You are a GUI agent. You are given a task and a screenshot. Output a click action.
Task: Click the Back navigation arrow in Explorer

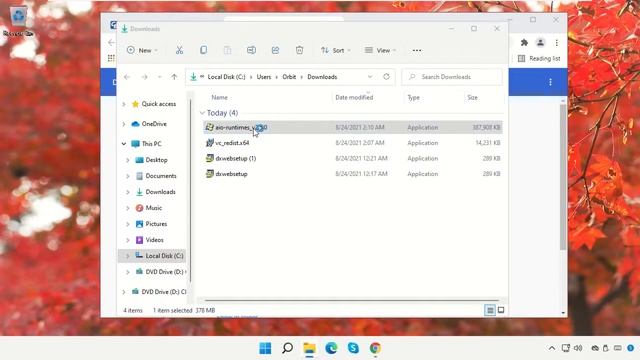pos(127,77)
